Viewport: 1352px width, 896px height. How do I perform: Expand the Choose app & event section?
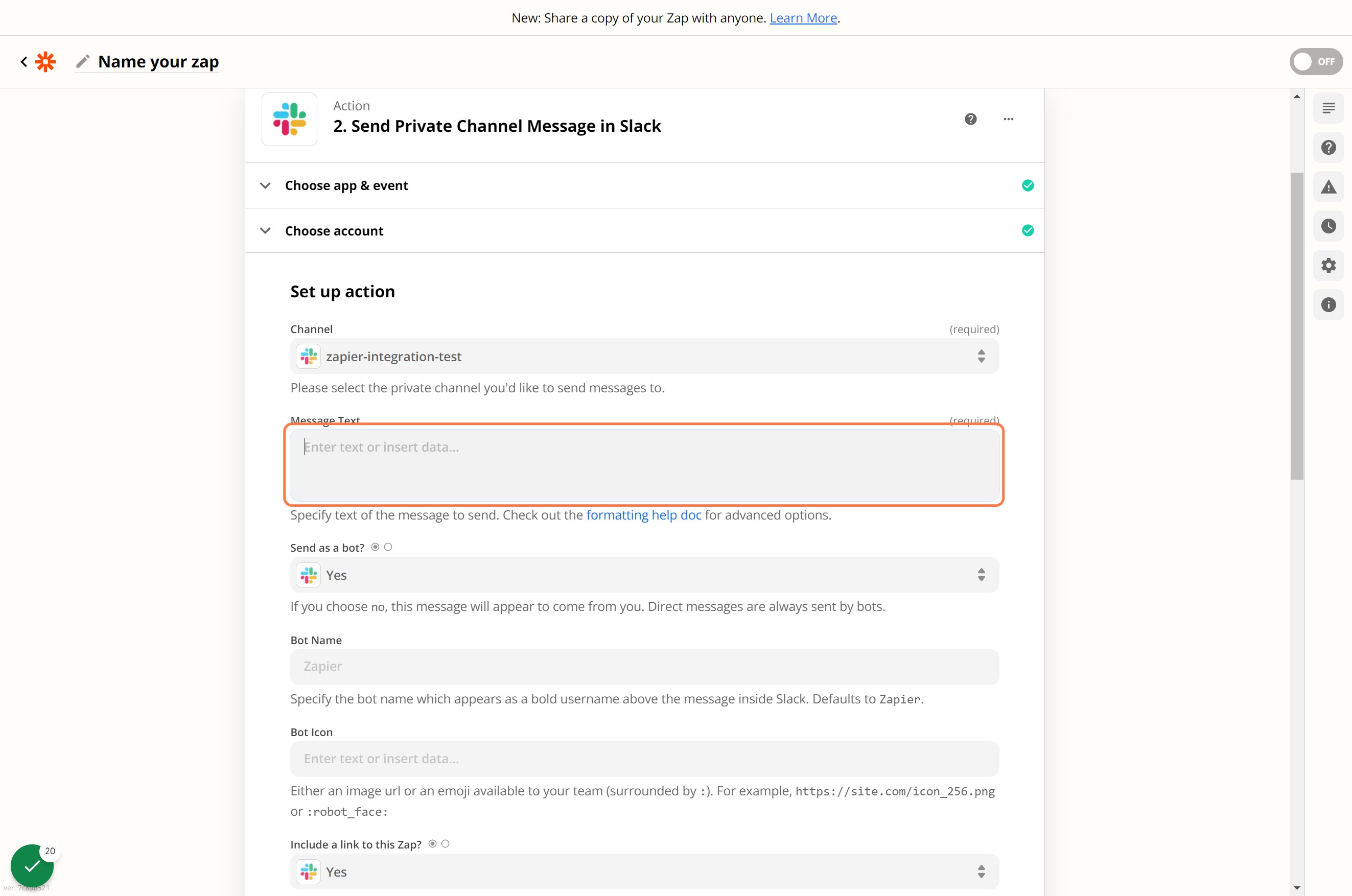pos(644,185)
